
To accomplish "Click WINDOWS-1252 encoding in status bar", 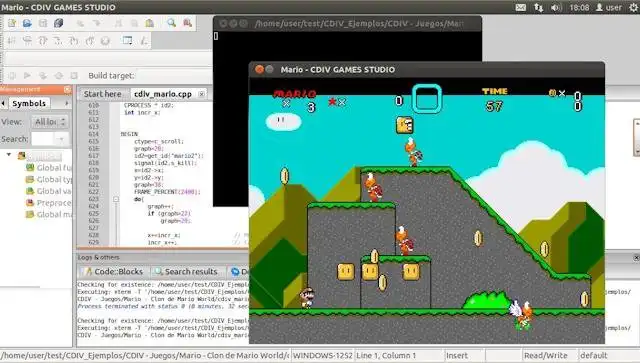I will point(322,355).
